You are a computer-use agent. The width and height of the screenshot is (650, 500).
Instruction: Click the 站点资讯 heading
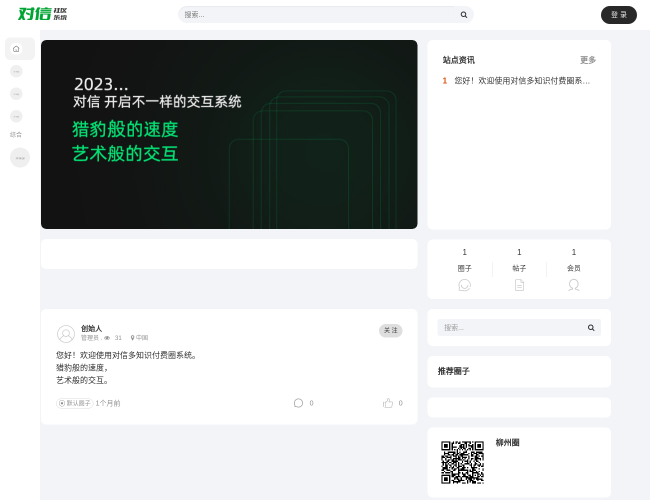point(458,60)
